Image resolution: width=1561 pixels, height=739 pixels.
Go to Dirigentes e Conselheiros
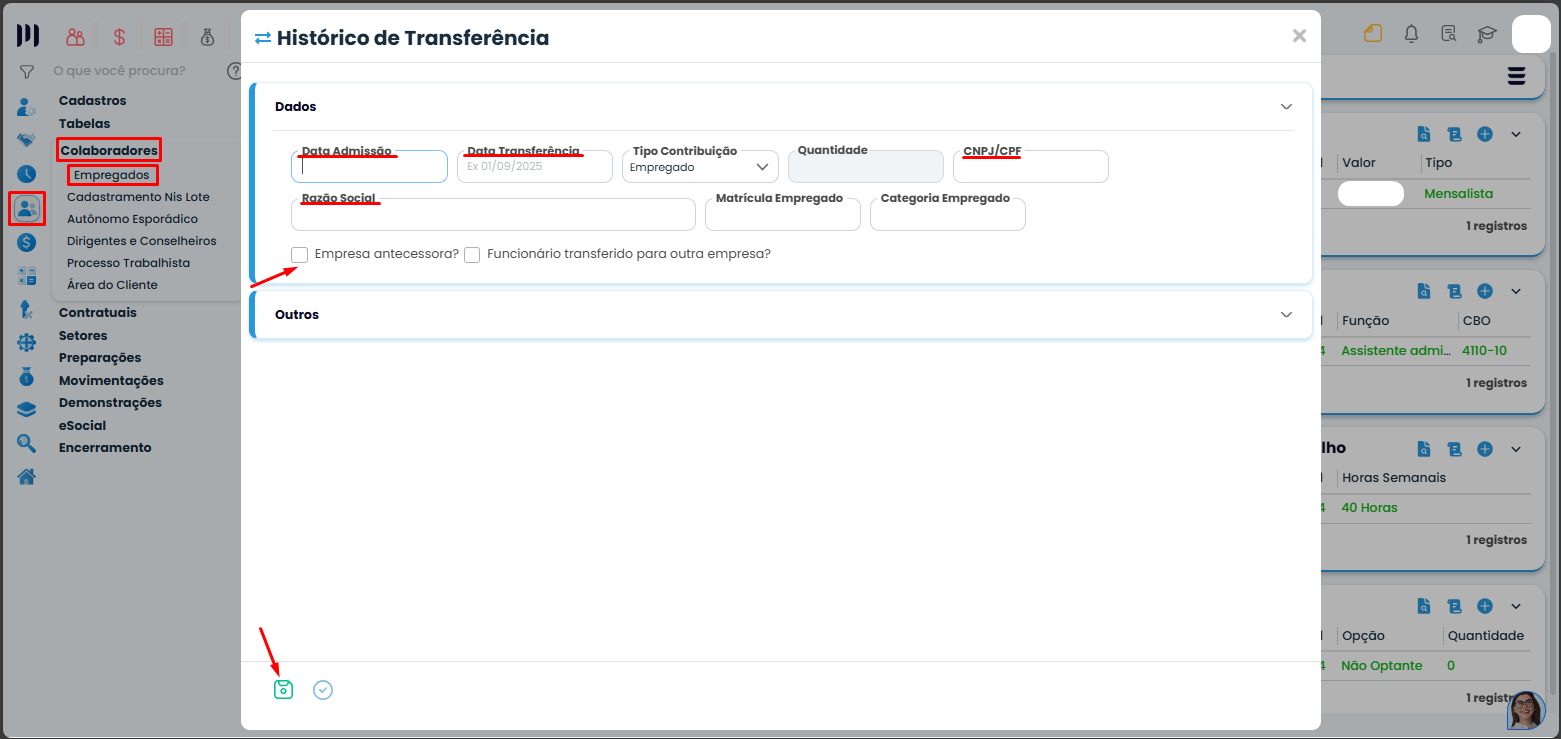coord(141,241)
